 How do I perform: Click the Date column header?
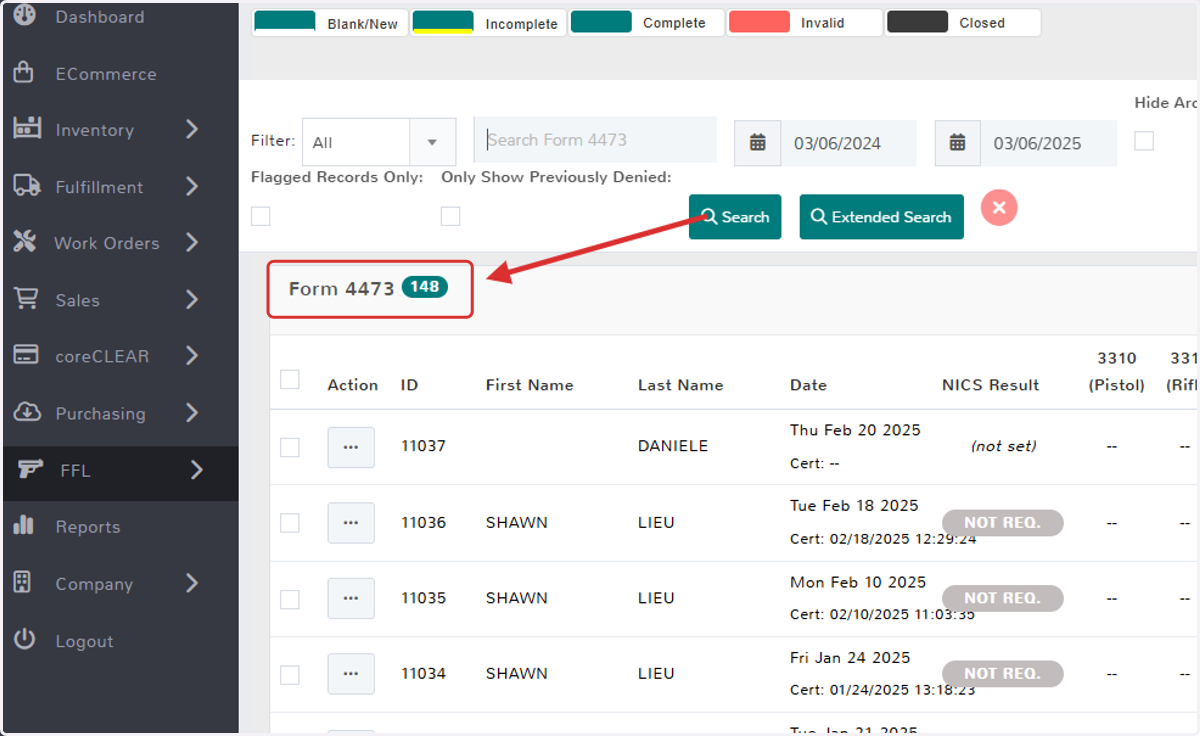[x=808, y=385]
